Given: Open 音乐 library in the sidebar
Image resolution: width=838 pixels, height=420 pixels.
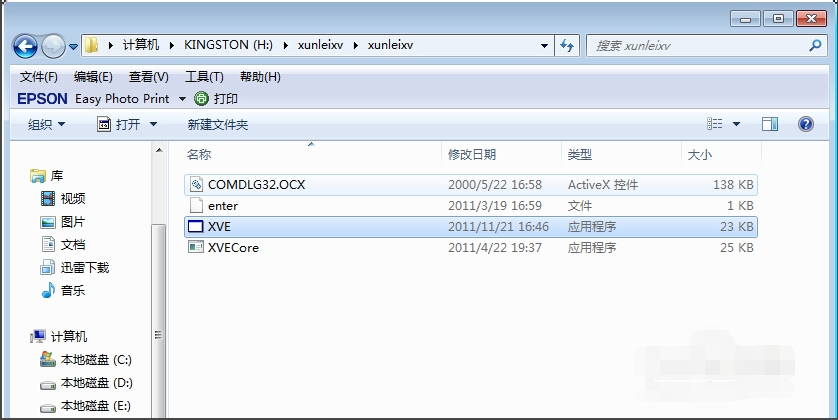Looking at the screenshot, I should [x=63, y=291].
